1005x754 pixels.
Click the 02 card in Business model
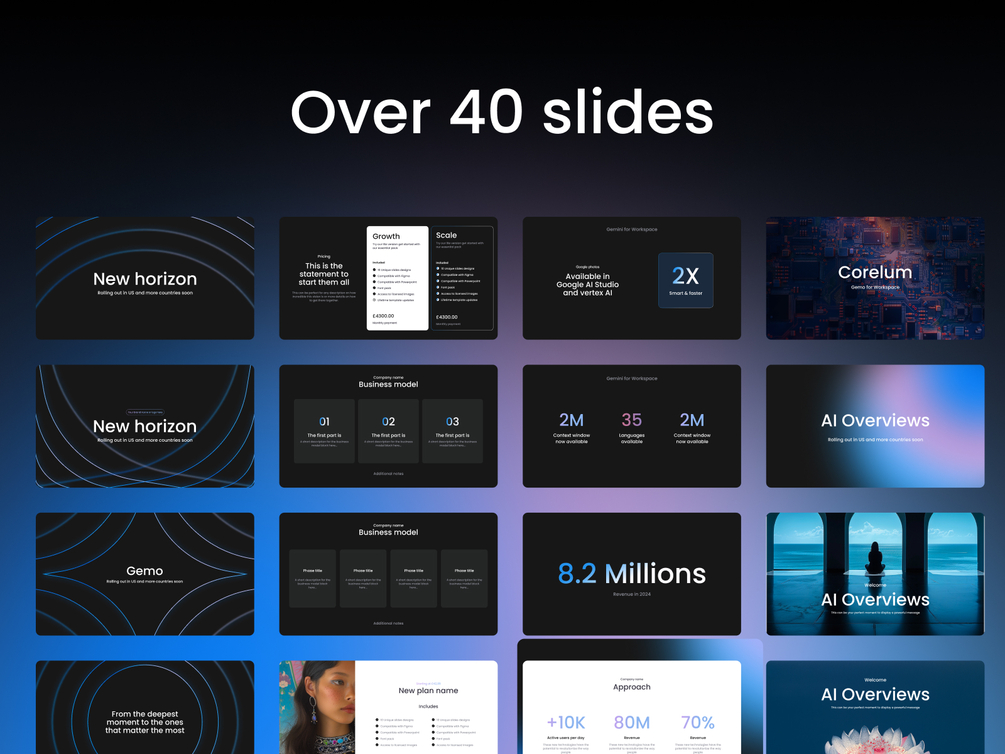388,431
